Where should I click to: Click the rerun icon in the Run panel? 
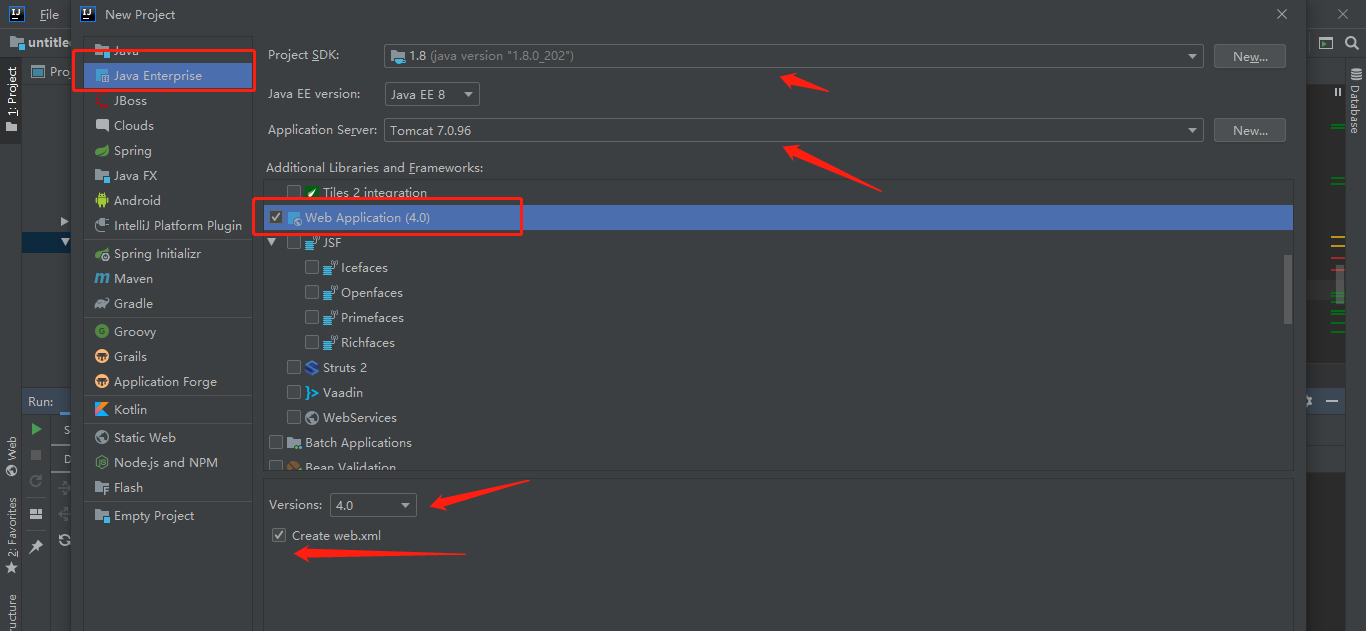coord(36,481)
